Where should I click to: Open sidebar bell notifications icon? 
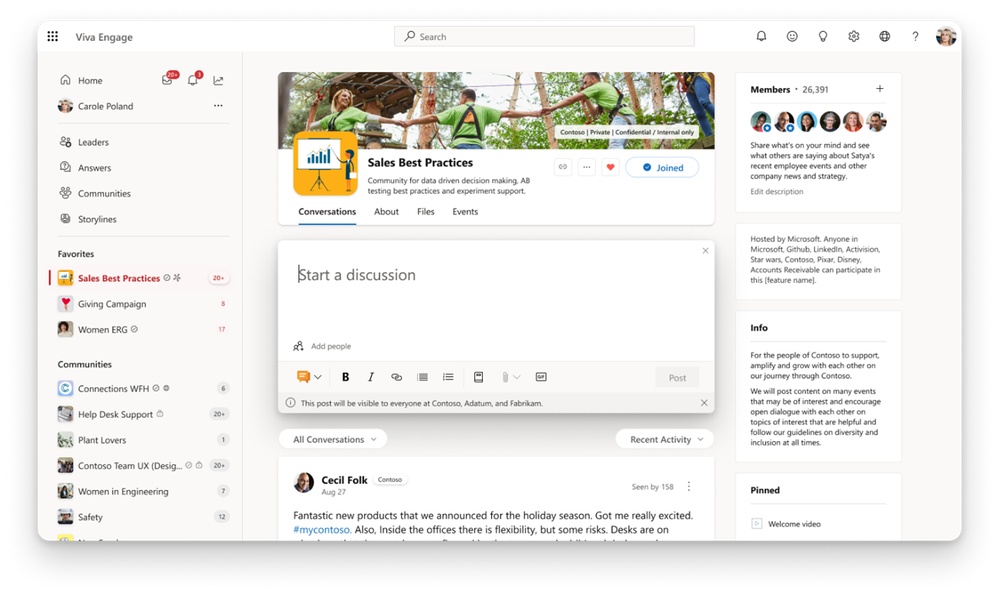click(193, 80)
